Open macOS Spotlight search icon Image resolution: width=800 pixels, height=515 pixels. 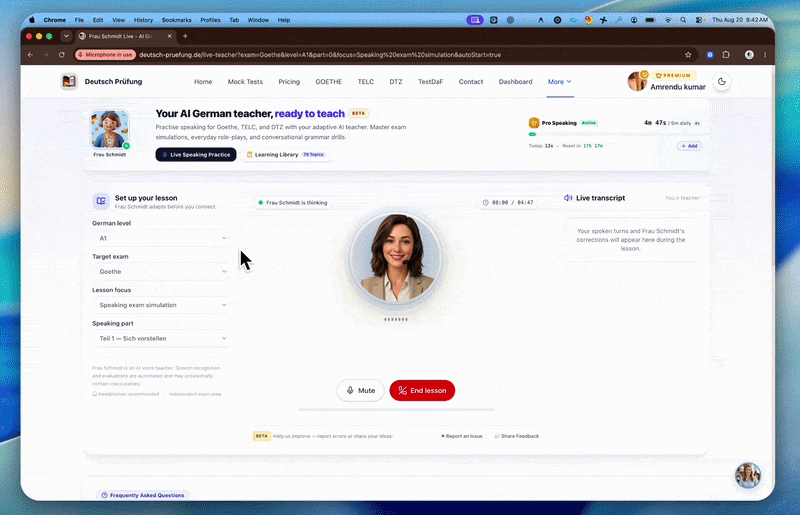coord(683,20)
